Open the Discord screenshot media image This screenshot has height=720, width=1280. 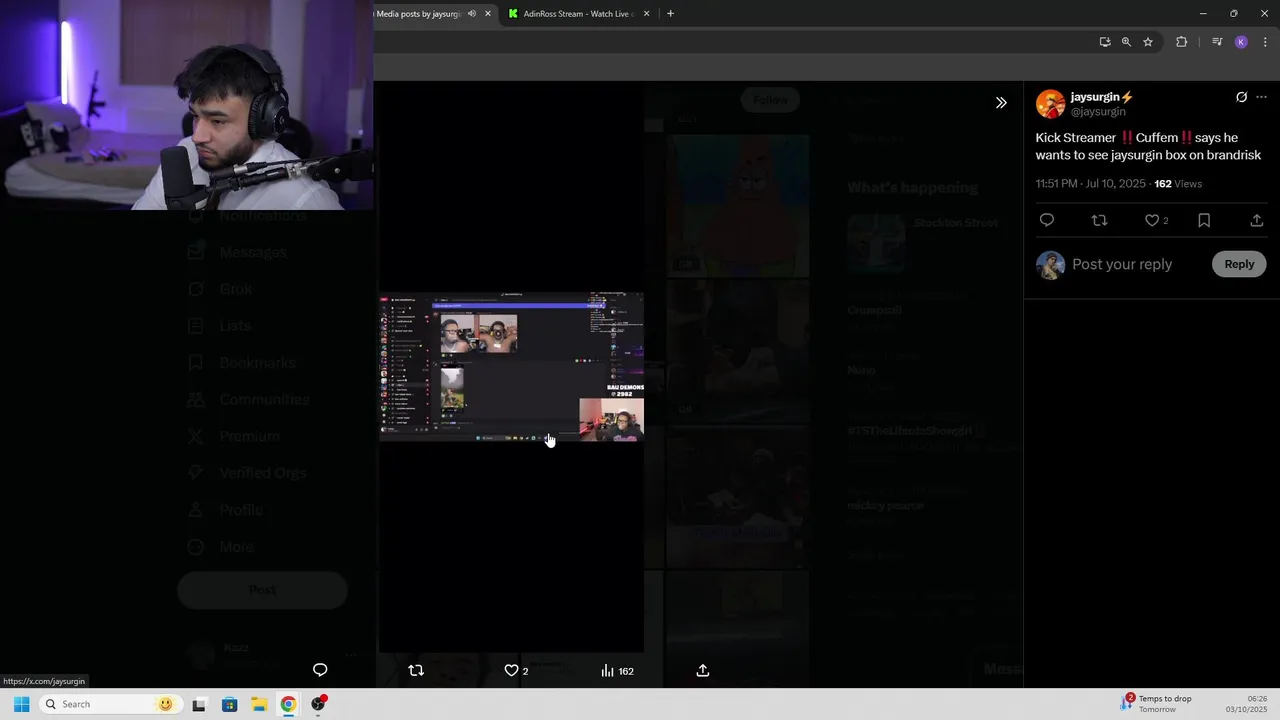(x=511, y=367)
